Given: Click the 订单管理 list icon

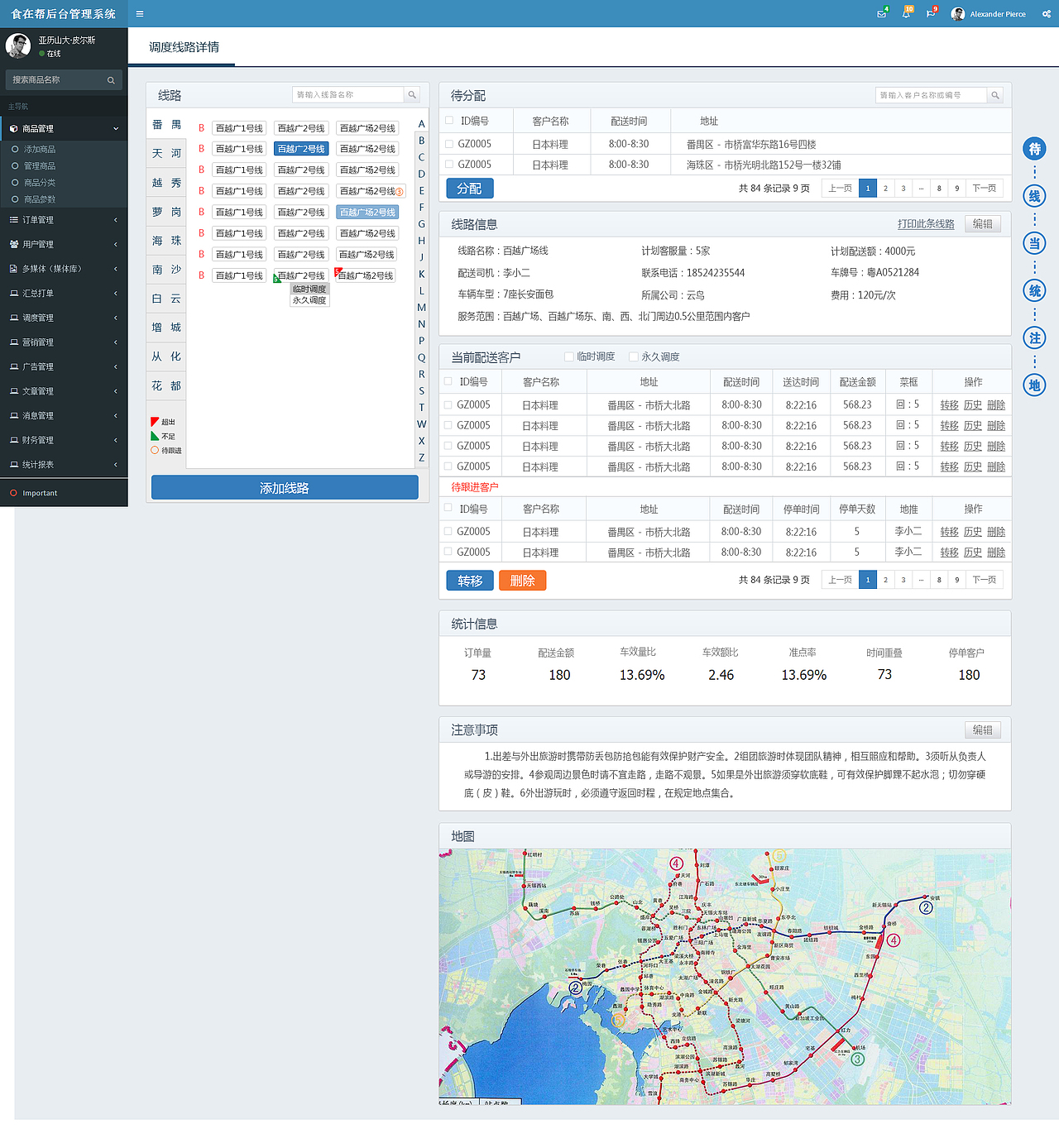Looking at the screenshot, I should pyautogui.click(x=13, y=220).
